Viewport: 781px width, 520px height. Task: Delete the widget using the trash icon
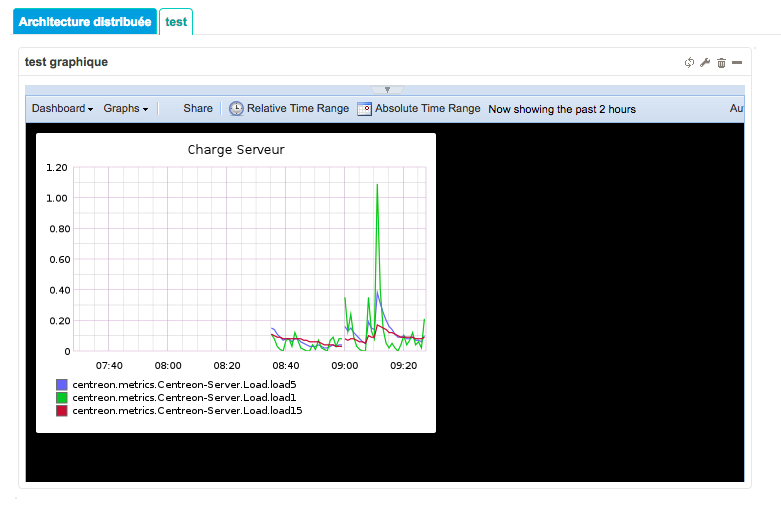coord(721,63)
